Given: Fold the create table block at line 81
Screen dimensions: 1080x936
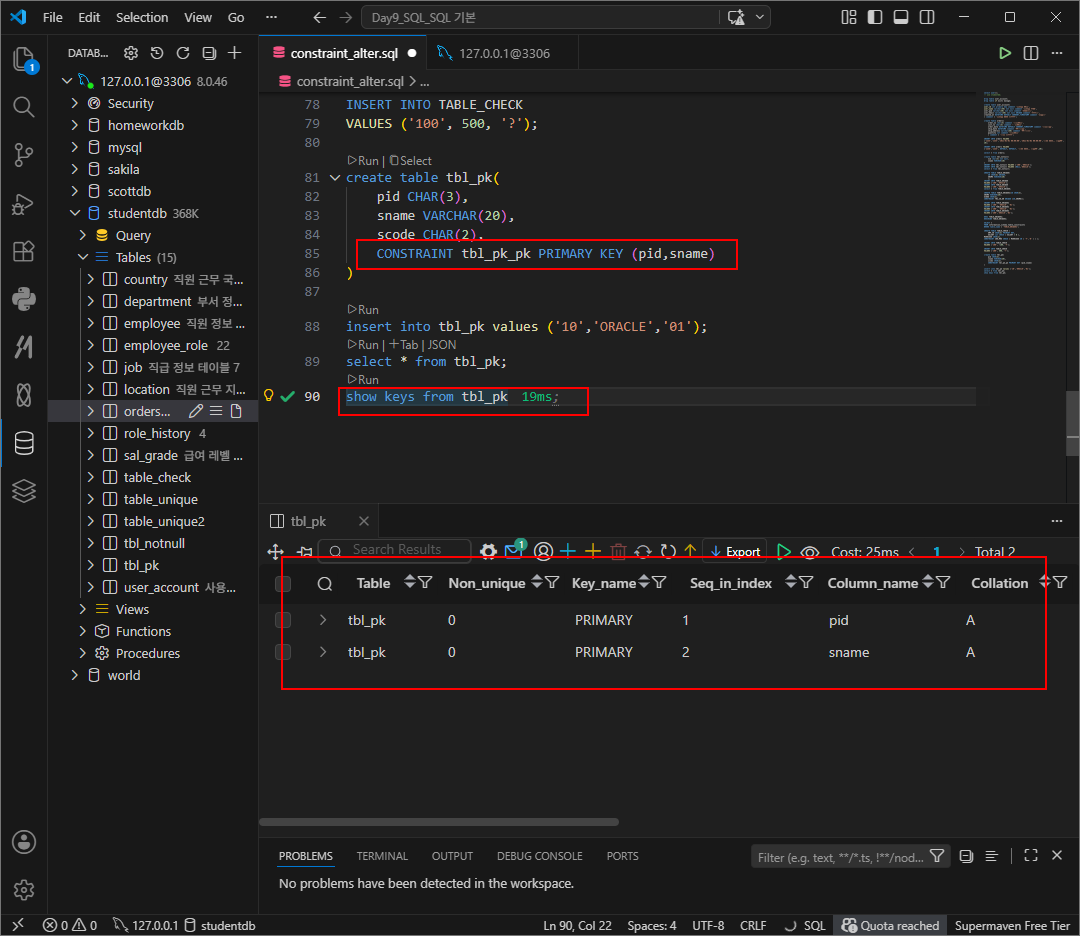Looking at the screenshot, I should point(335,178).
